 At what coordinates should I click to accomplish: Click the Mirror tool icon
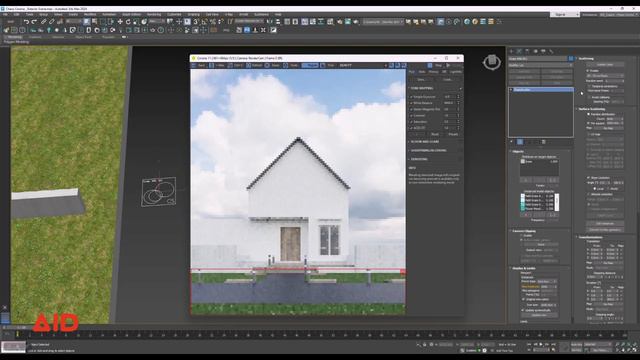click(x=270, y=21)
